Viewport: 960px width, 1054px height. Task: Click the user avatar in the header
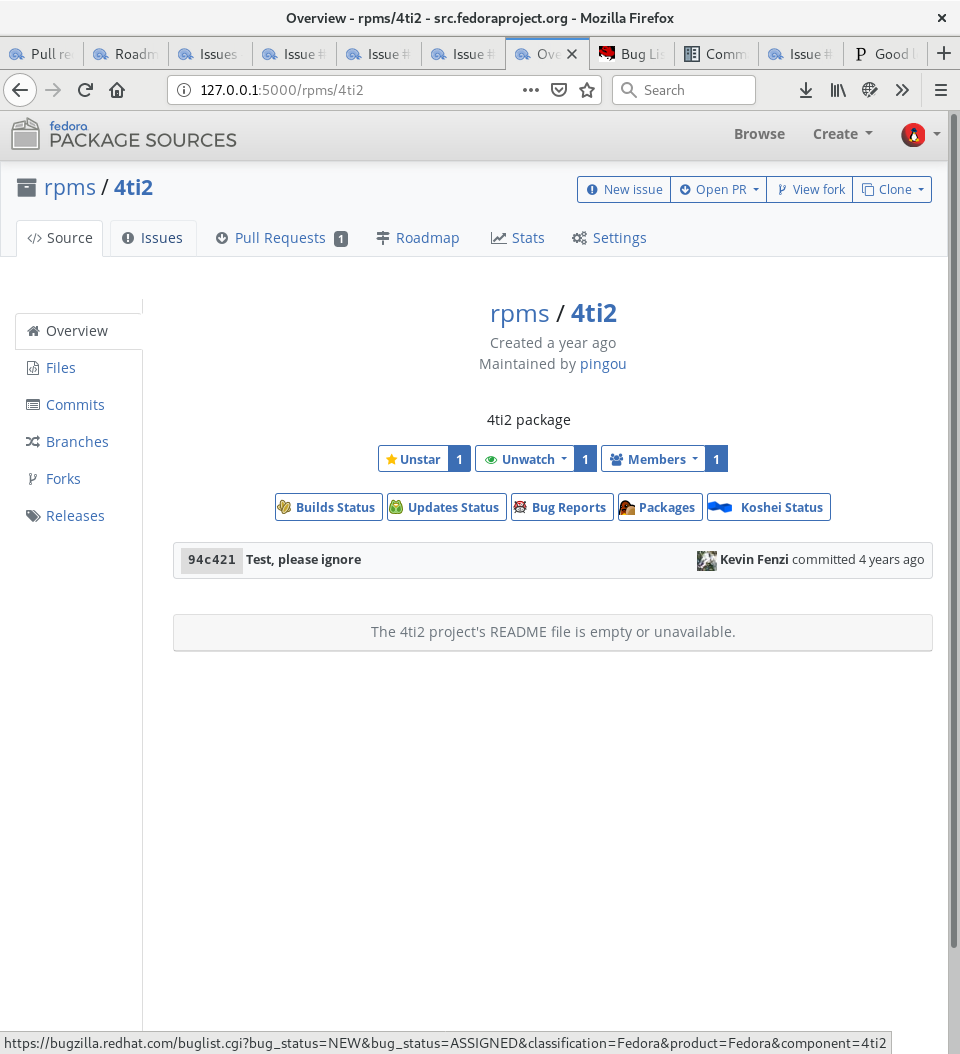tap(913, 135)
